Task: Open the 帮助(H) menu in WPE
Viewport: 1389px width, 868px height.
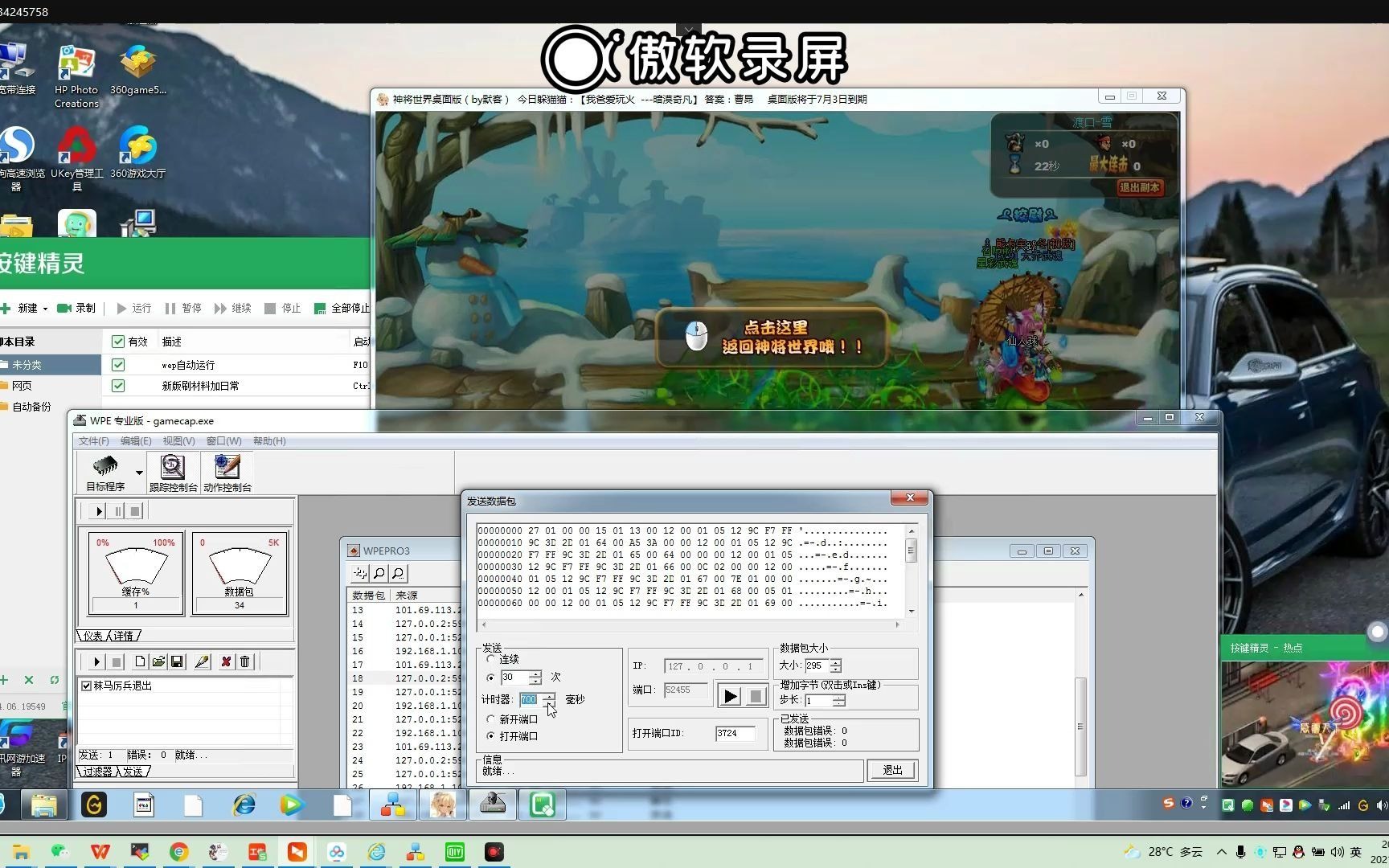Action: (269, 441)
